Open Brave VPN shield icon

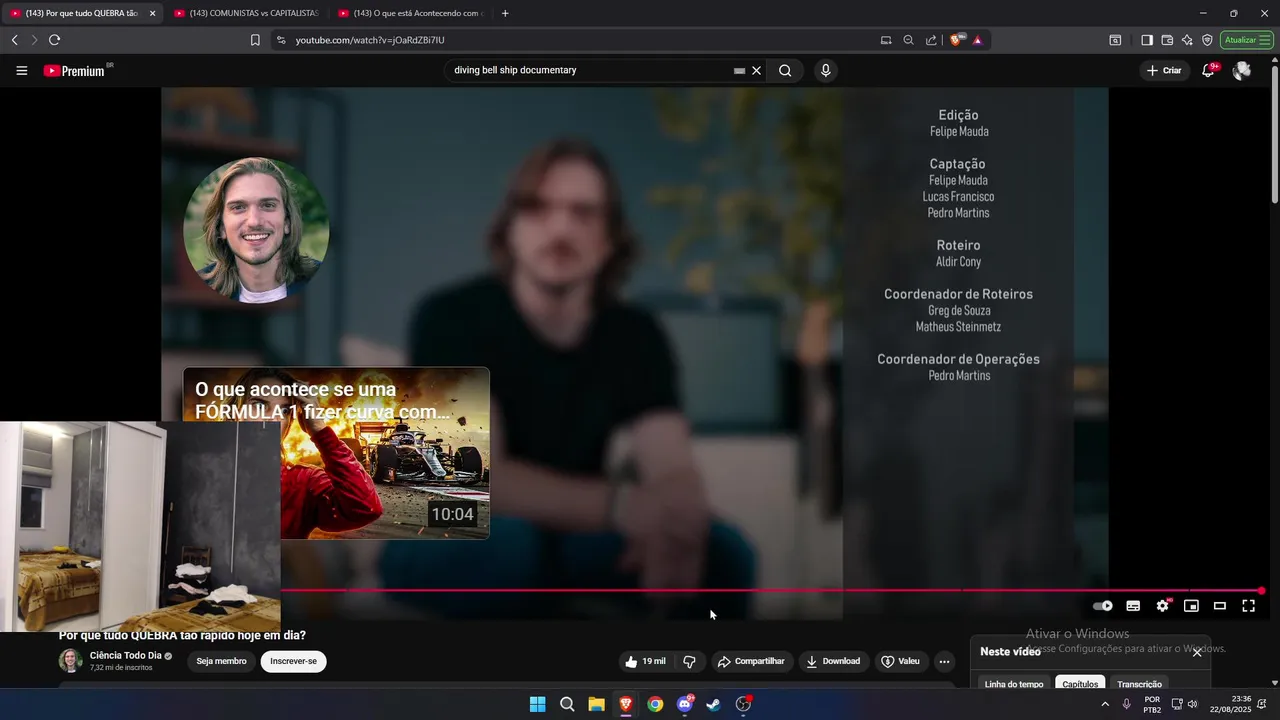pyautogui.click(x=1207, y=40)
